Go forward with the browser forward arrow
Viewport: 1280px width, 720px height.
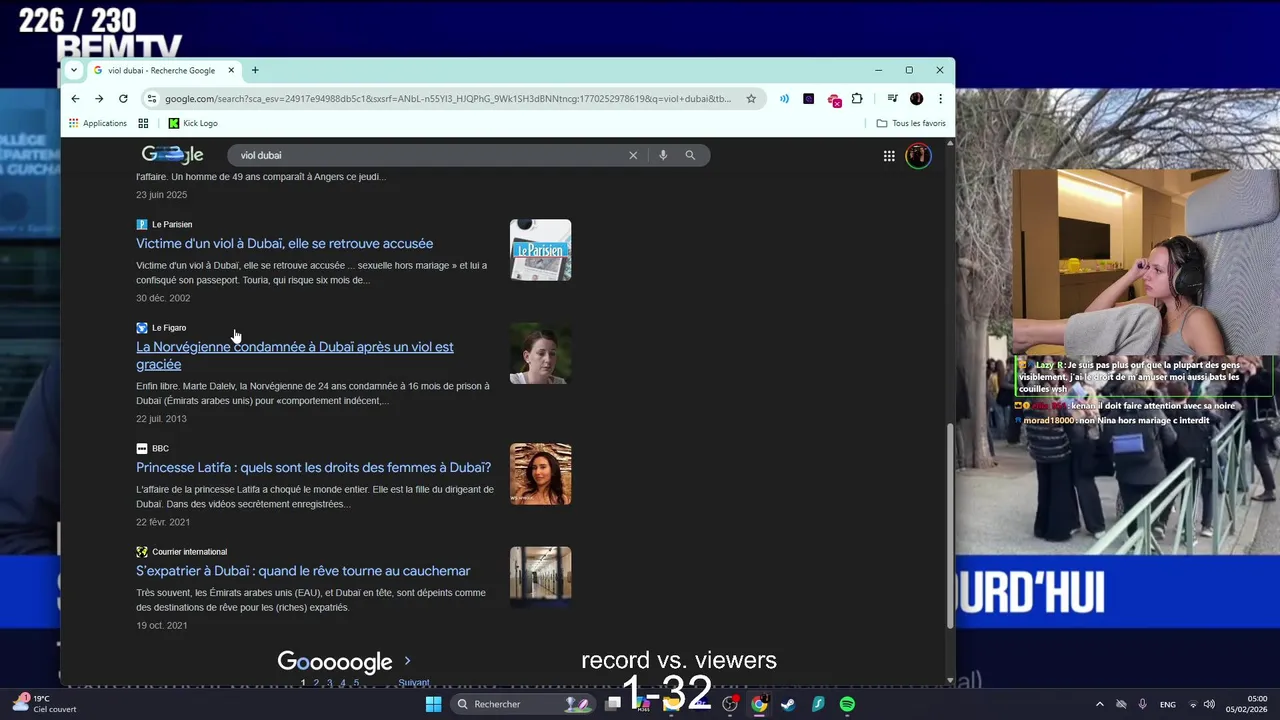pyautogui.click(x=99, y=99)
